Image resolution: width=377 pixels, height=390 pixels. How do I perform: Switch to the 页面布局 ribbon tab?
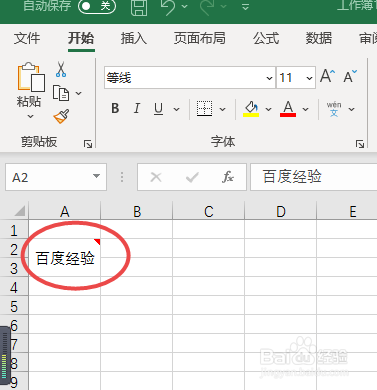point(200,38)
